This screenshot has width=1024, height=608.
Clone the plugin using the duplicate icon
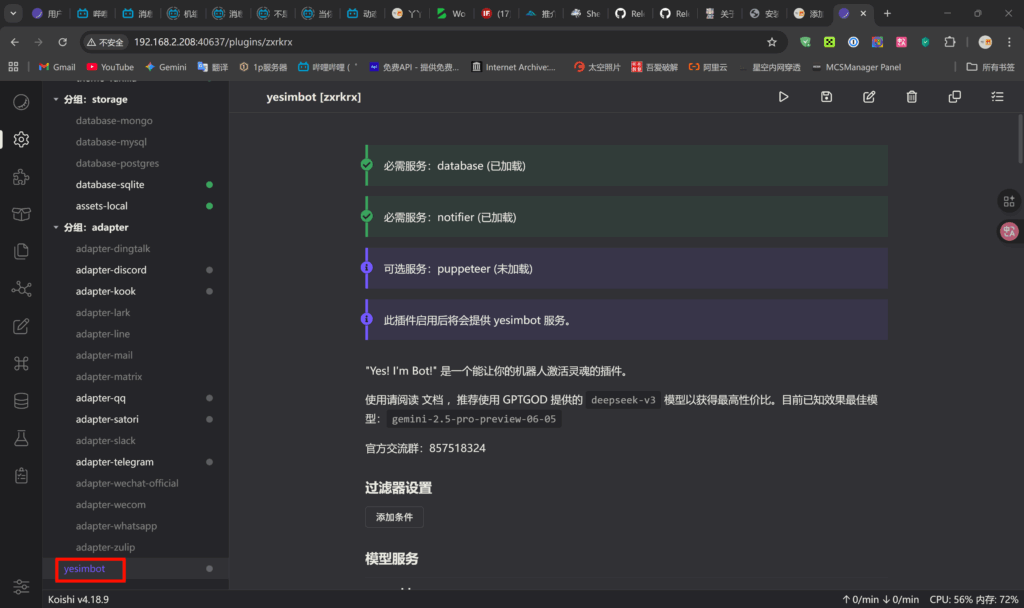(x=954, y=96)
